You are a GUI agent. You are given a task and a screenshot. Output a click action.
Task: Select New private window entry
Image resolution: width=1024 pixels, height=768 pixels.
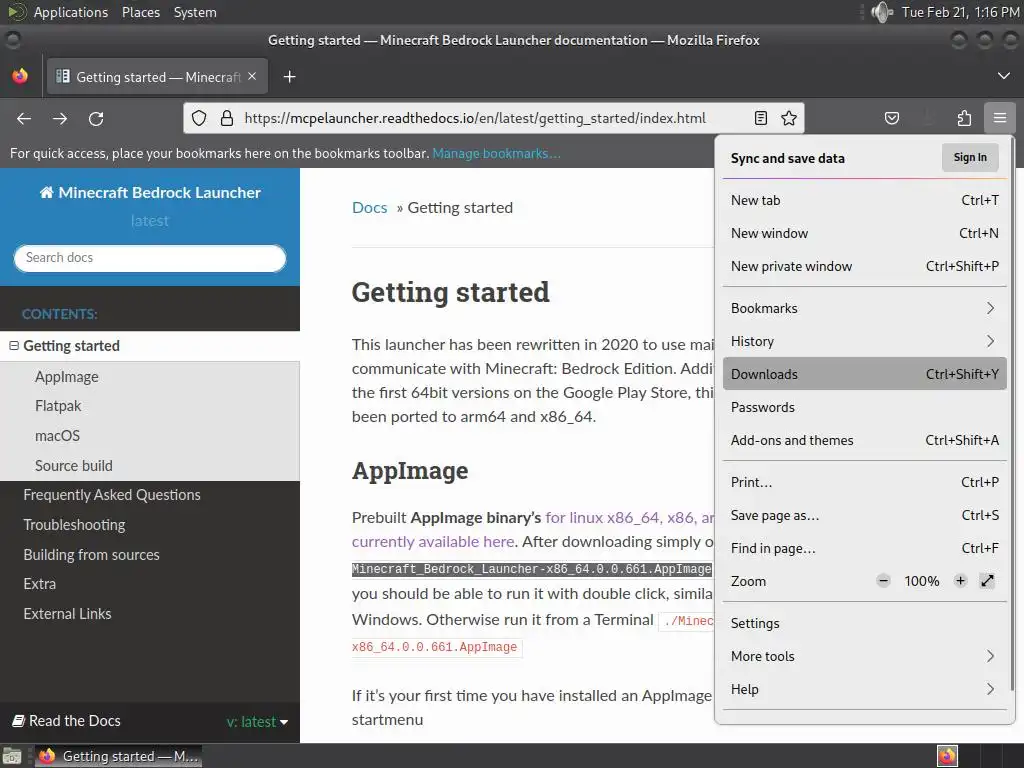865,266
